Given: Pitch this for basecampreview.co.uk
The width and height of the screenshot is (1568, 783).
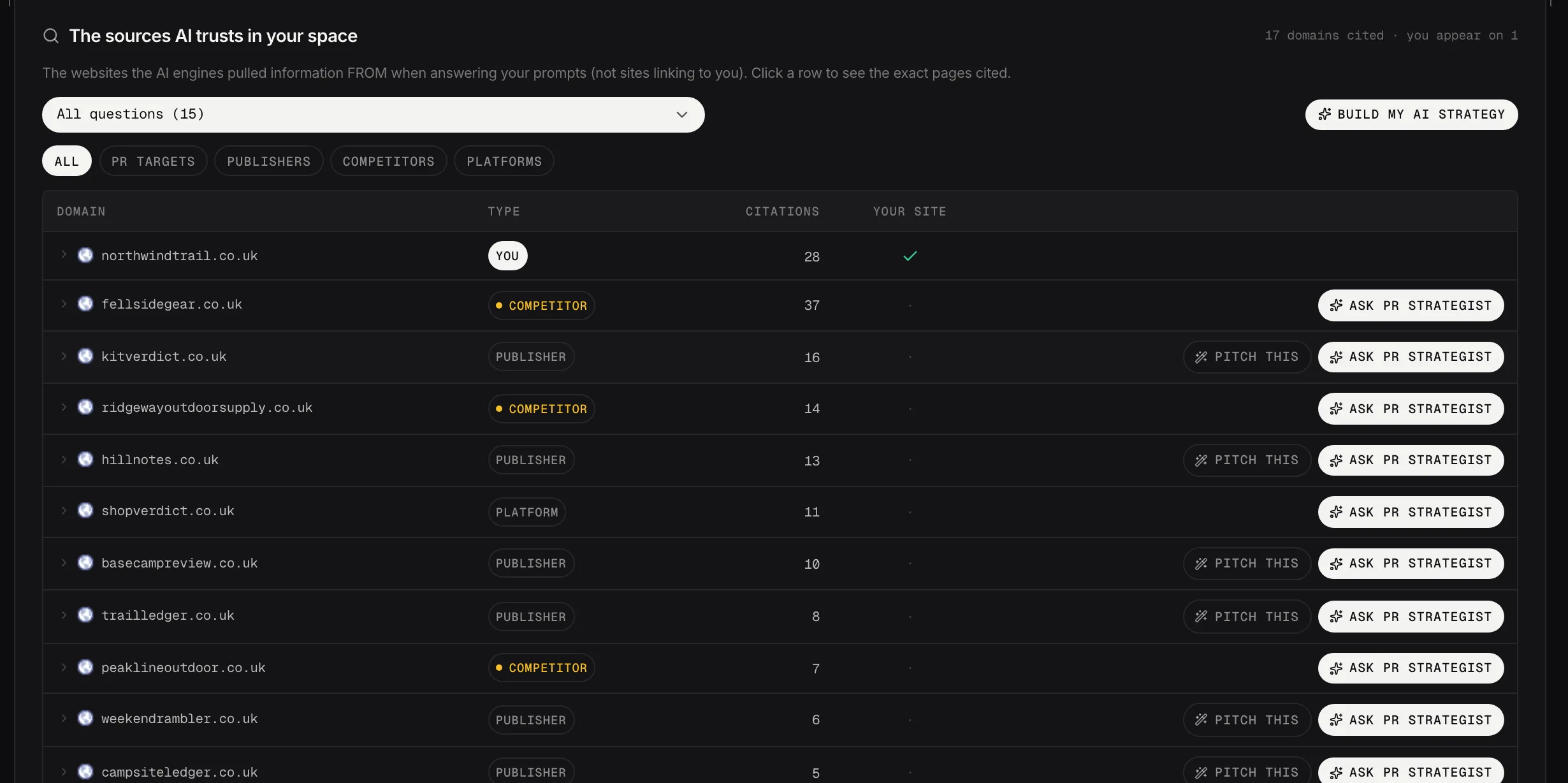Looking at the screenshot, I should click(1247, 564).
